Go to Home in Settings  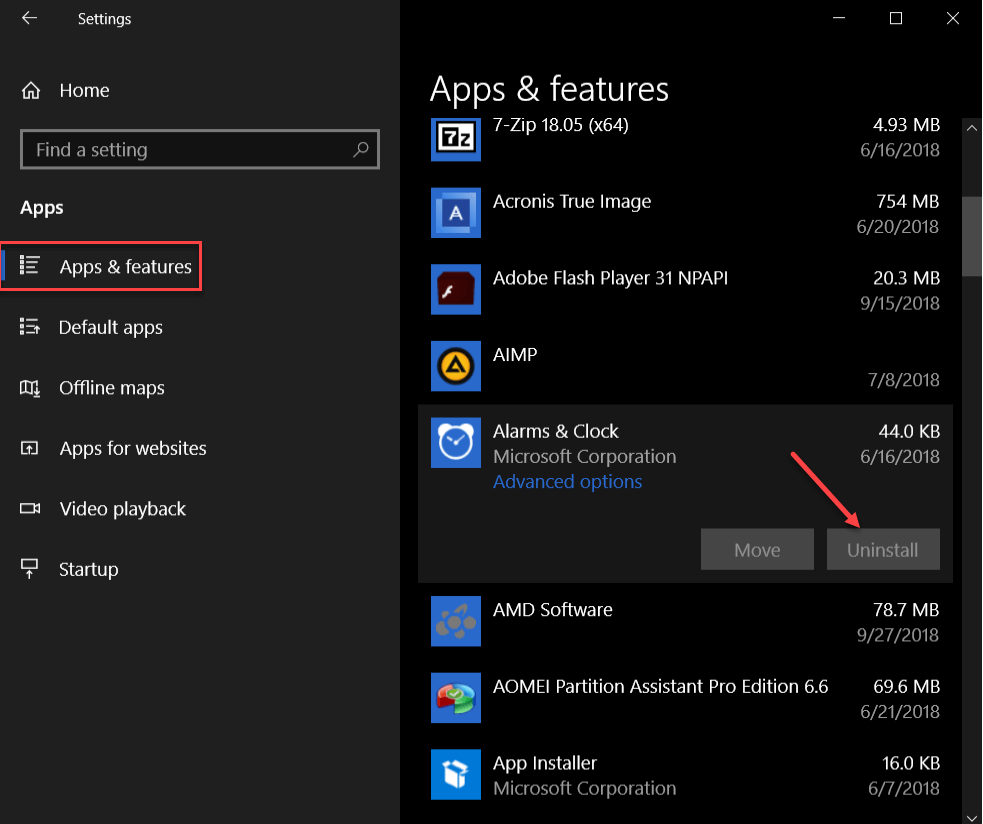tap(84, 90)
